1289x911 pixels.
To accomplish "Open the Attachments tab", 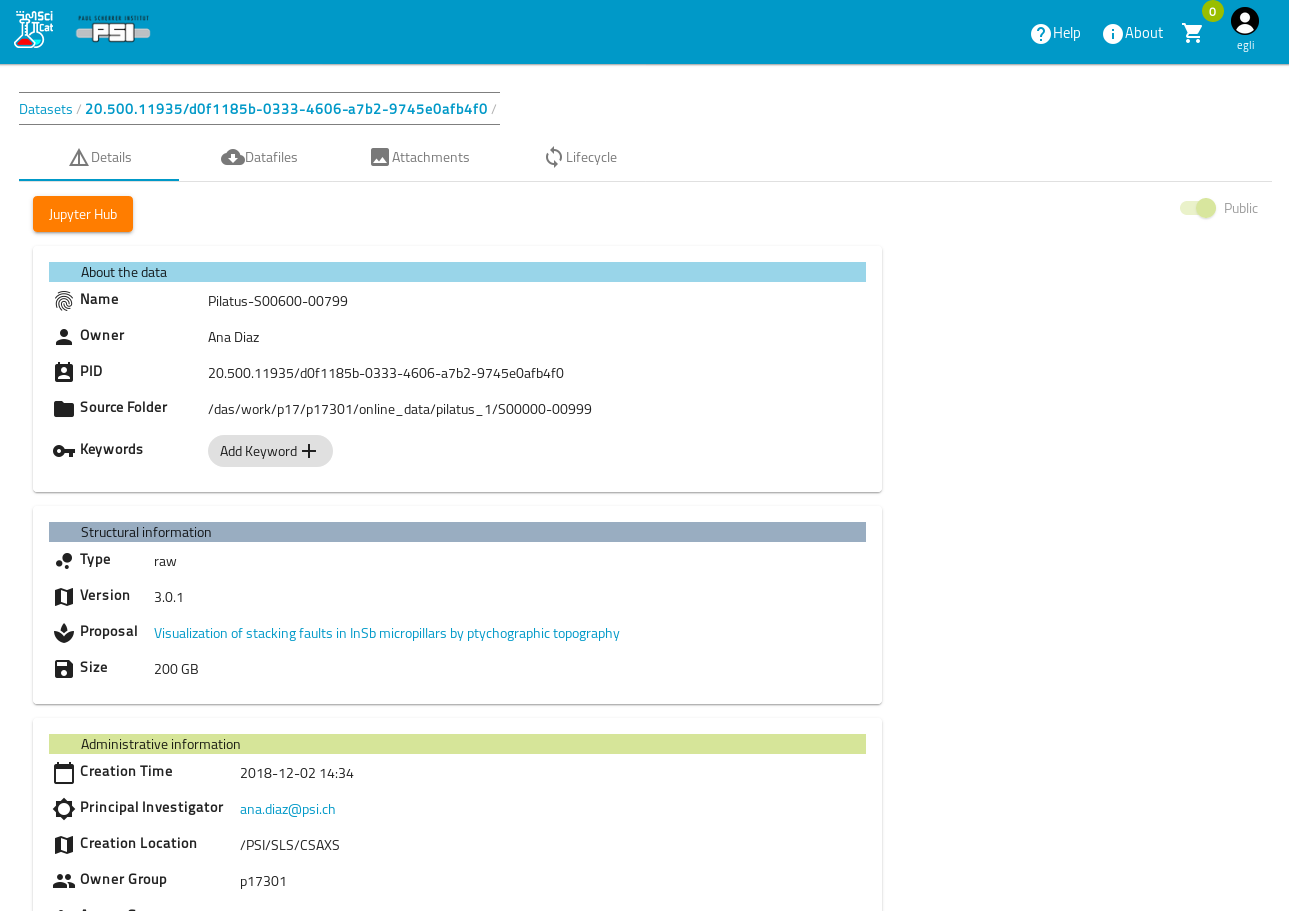I will tap(420, 157).
